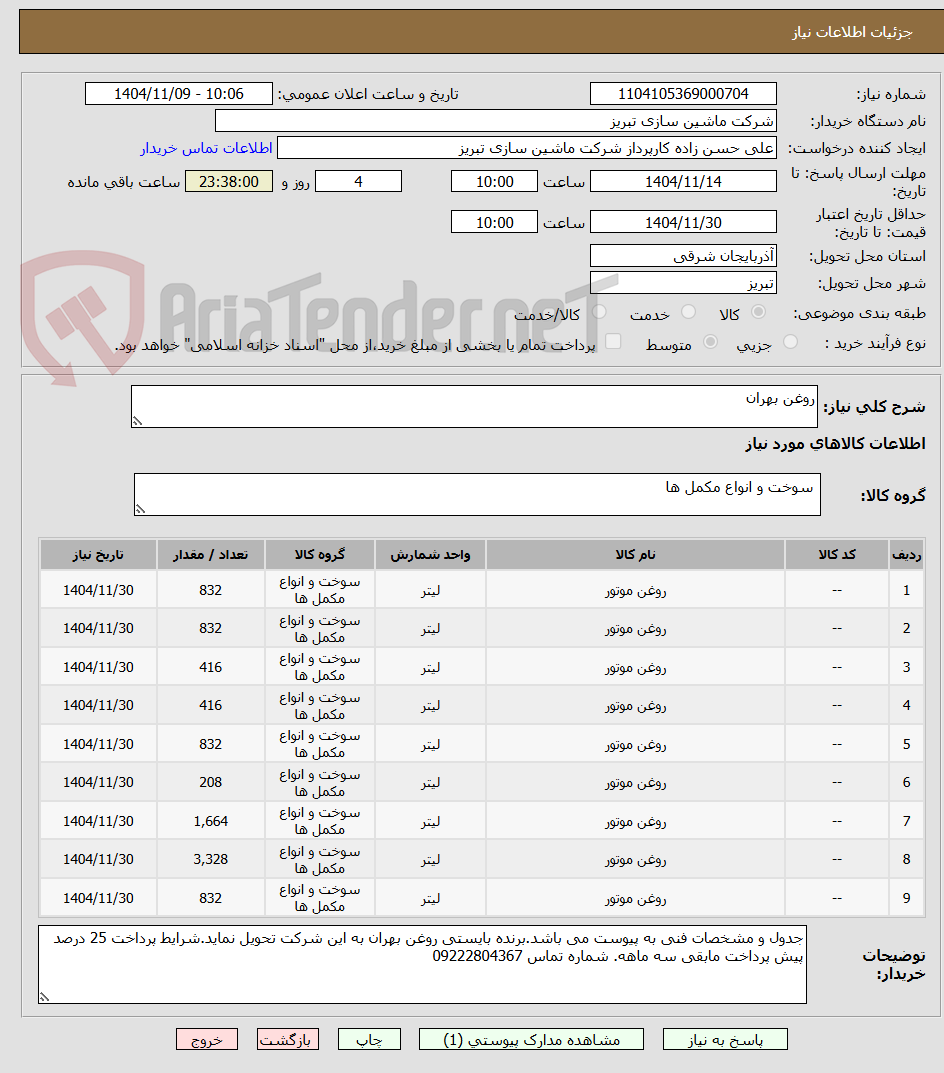Click quantity 1,664 in row 7
Viewport: 944px width, 1073px height.
210,820
